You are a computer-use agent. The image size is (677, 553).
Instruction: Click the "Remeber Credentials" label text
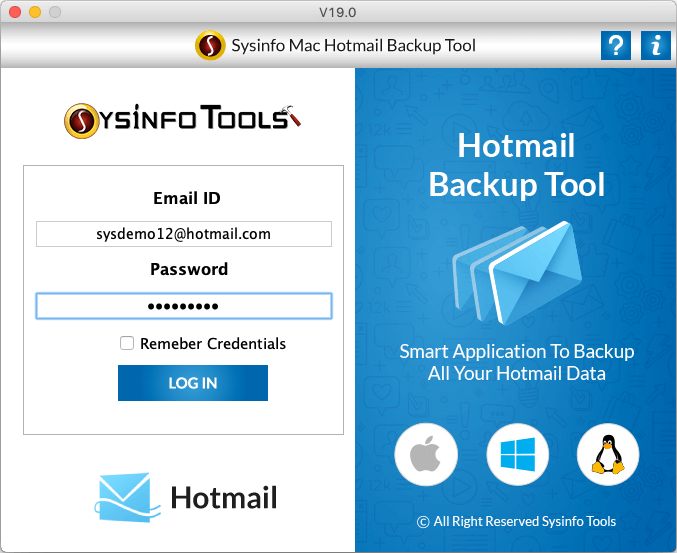pos(213,344)
